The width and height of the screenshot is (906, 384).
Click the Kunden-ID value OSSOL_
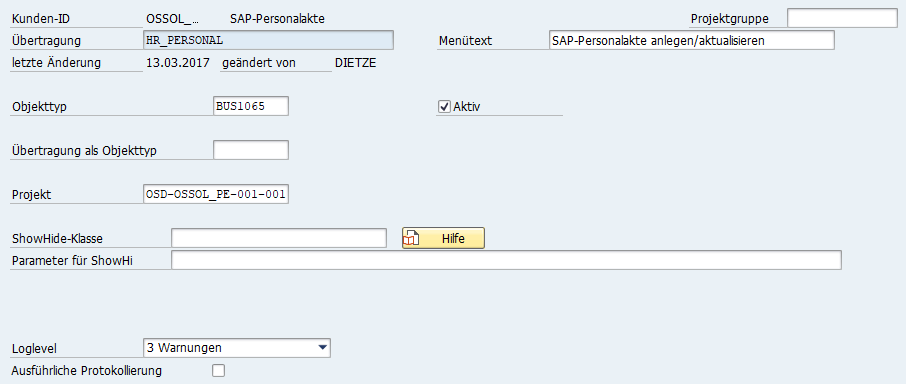coord(173,18)
